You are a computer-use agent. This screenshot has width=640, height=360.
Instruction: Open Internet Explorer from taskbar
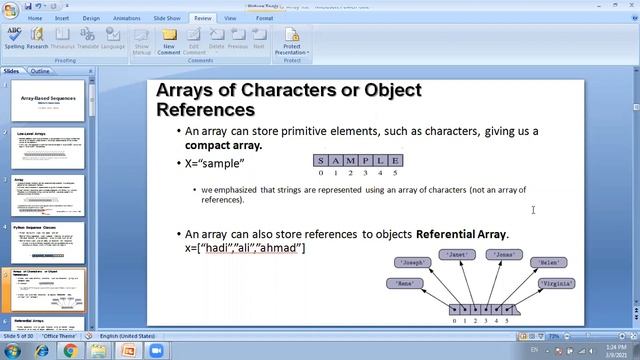click(x=41, y=351)
